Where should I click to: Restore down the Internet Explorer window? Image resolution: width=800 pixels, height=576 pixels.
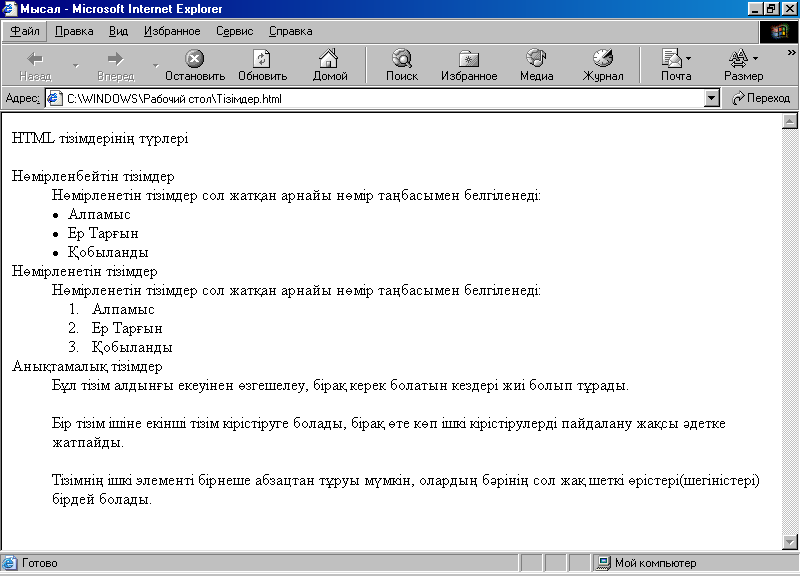click(770, 9)
